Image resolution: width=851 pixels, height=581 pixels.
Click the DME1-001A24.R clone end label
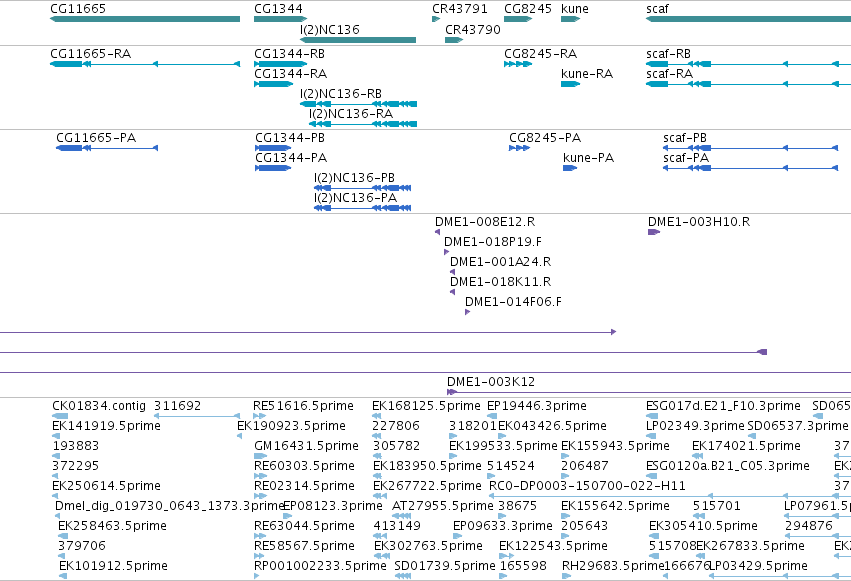coord(500,262)
